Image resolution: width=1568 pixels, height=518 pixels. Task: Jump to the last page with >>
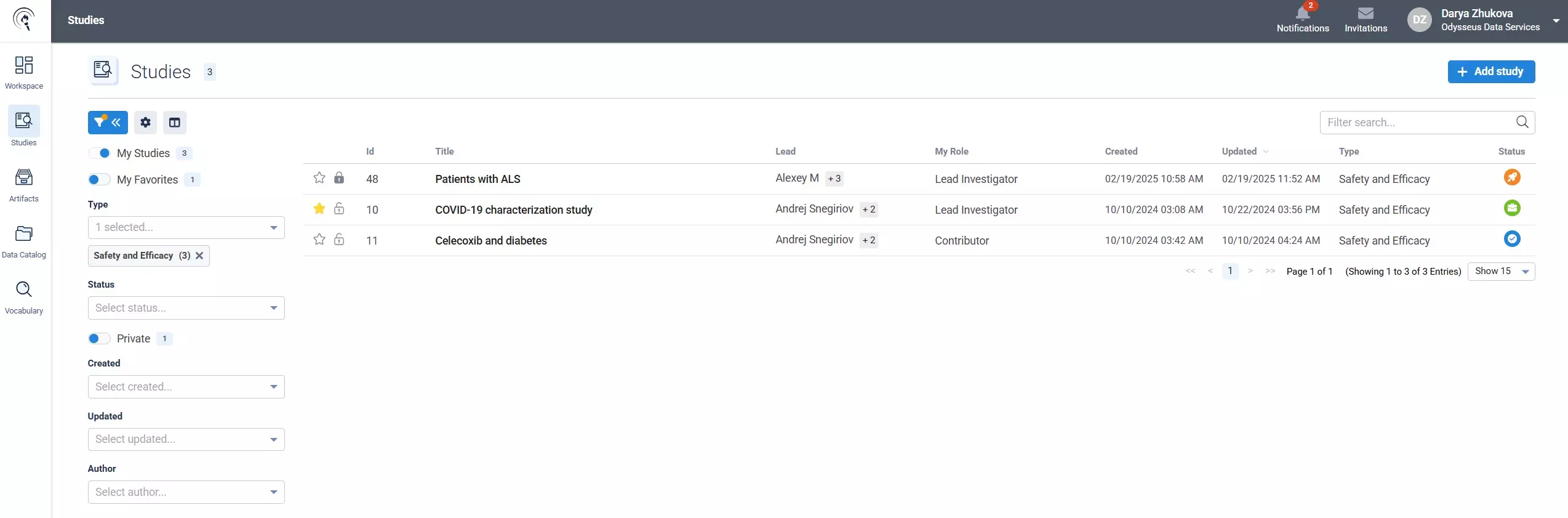point(1270,271)
